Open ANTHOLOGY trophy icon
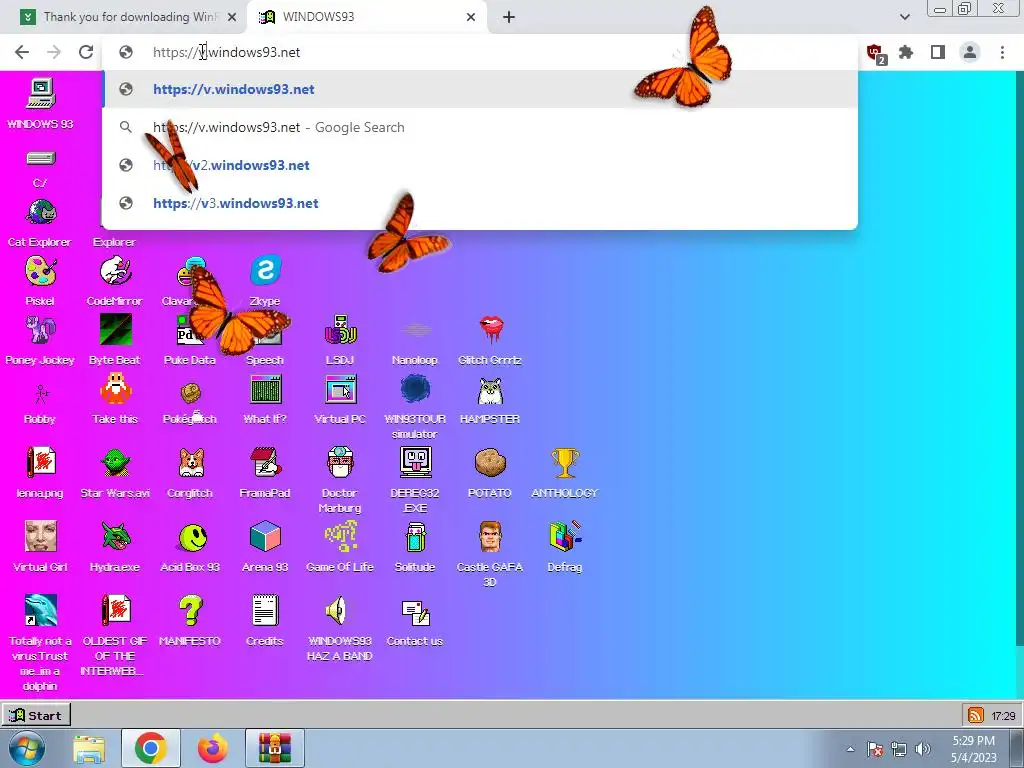Screen dimensions: 1024x768 (565, 463)
